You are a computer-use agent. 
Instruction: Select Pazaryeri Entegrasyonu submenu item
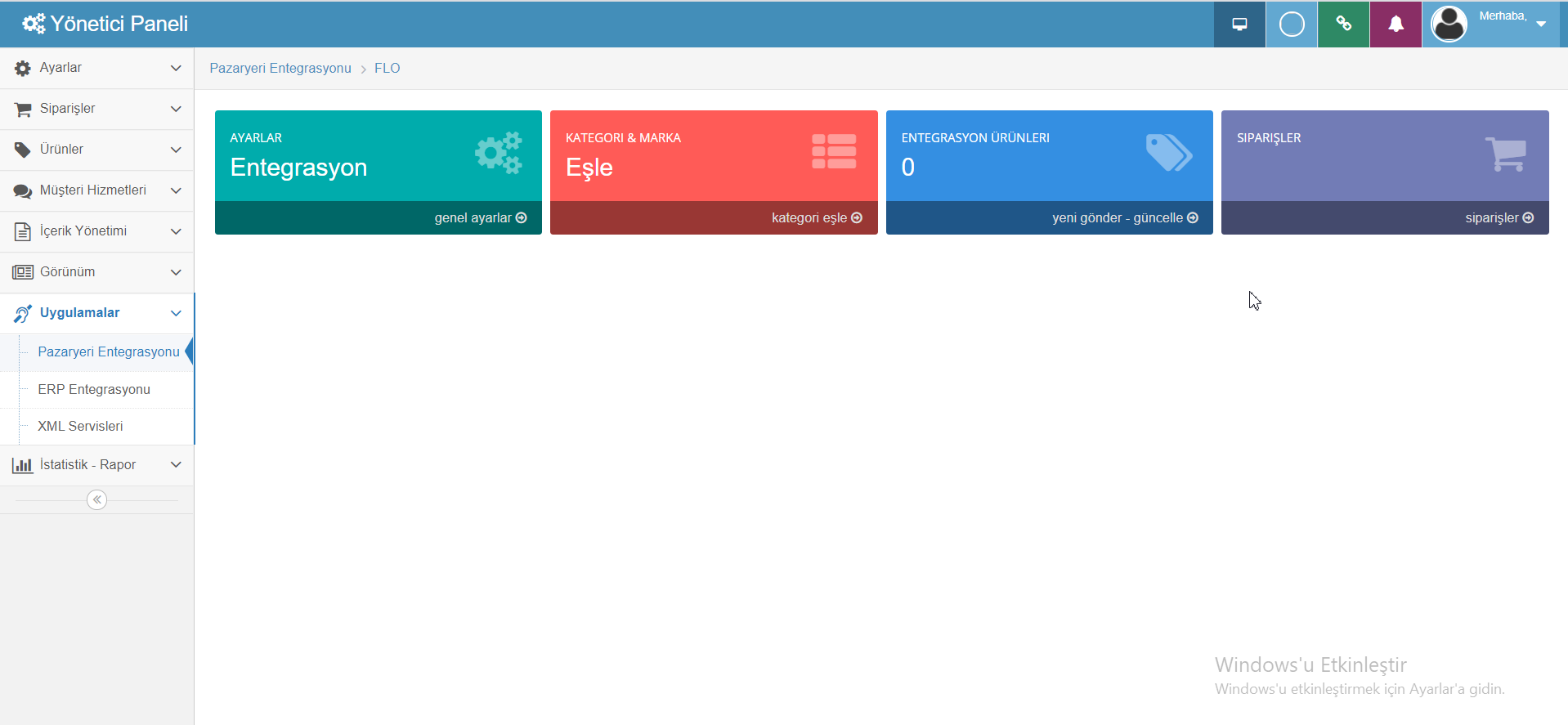[109, 351]
